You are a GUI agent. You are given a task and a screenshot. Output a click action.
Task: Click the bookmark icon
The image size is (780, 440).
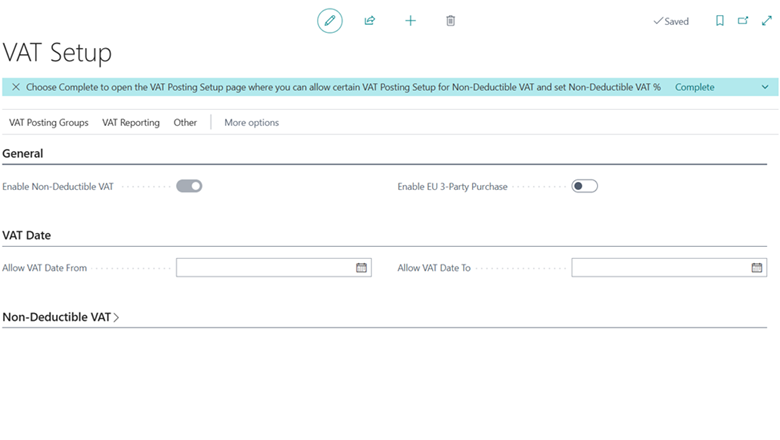pyautogui.click(x=720, y=21)
